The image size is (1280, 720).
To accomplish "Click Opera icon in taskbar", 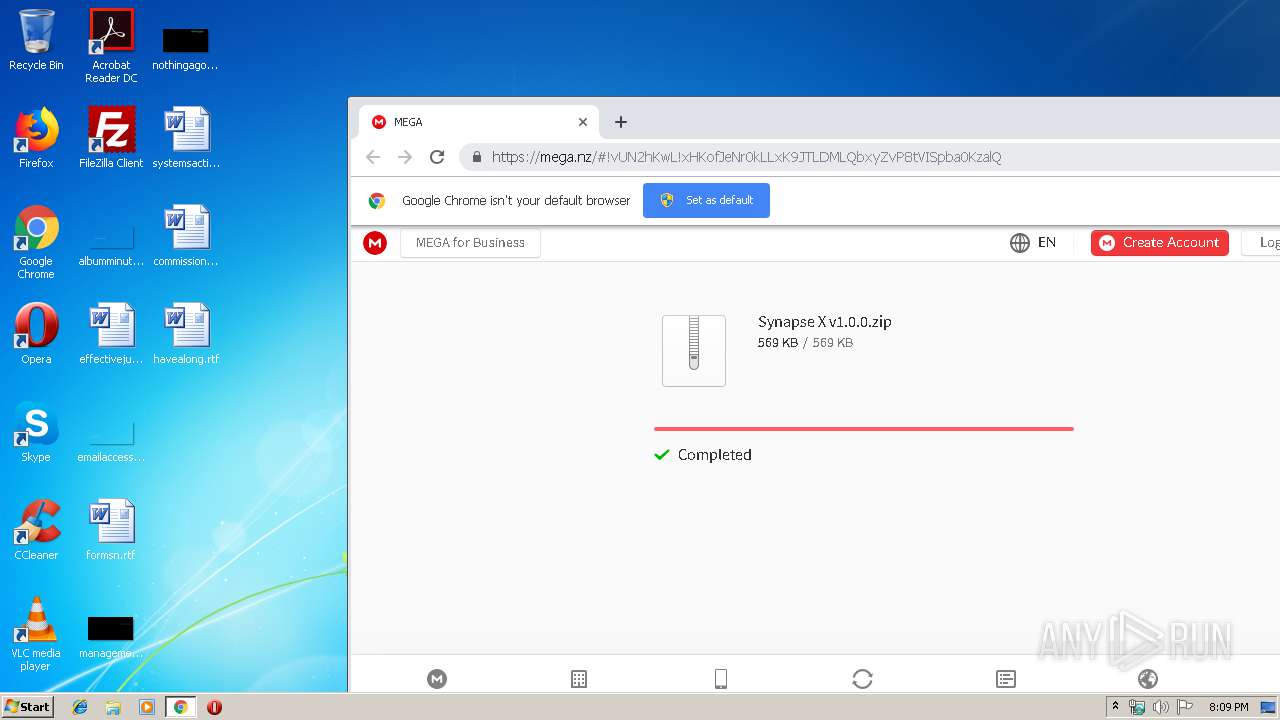I will [x=214, y=707].
